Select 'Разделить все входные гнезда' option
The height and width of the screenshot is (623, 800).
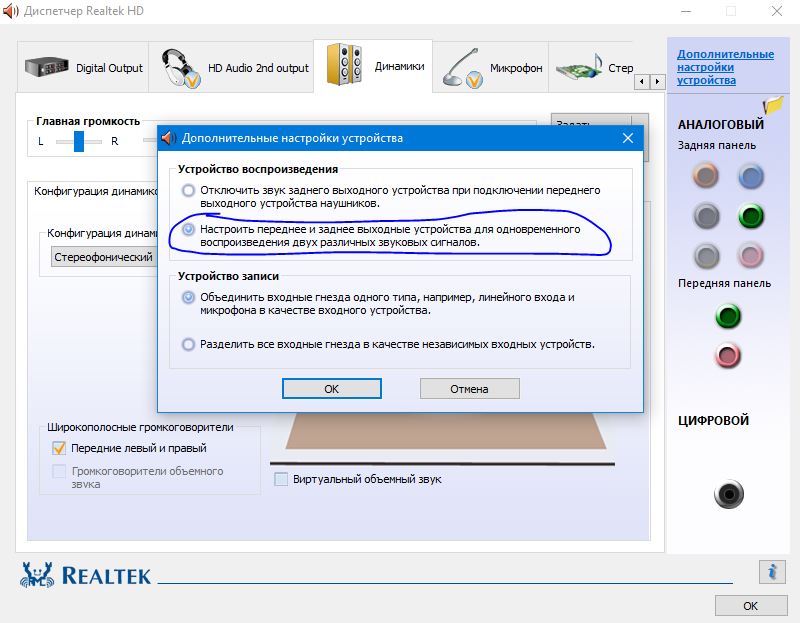(x=188, y=344)
